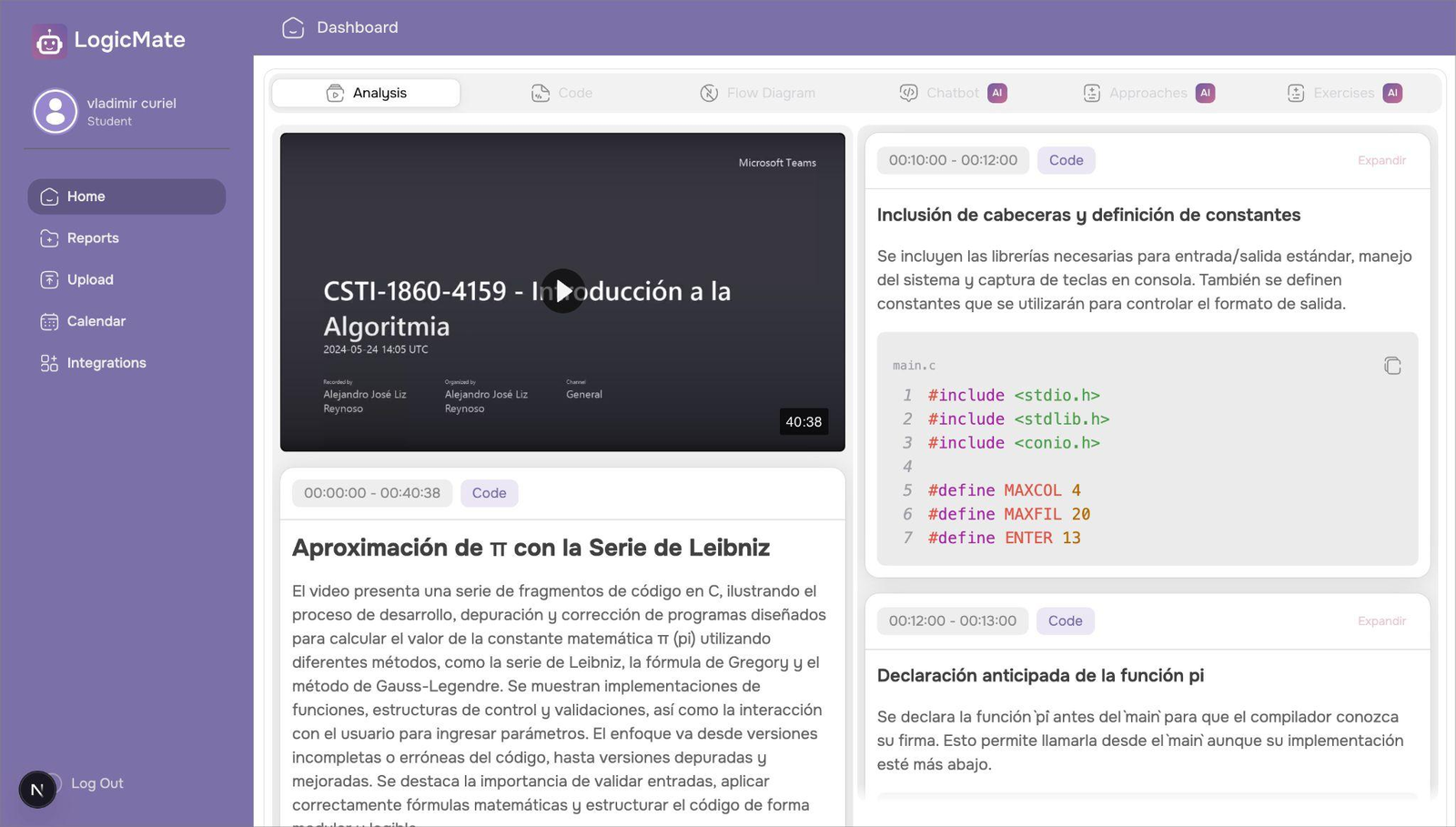Open the Approaches tab
The width and height of the screenshot is (1456, 827).
(x=1148, y=93)
